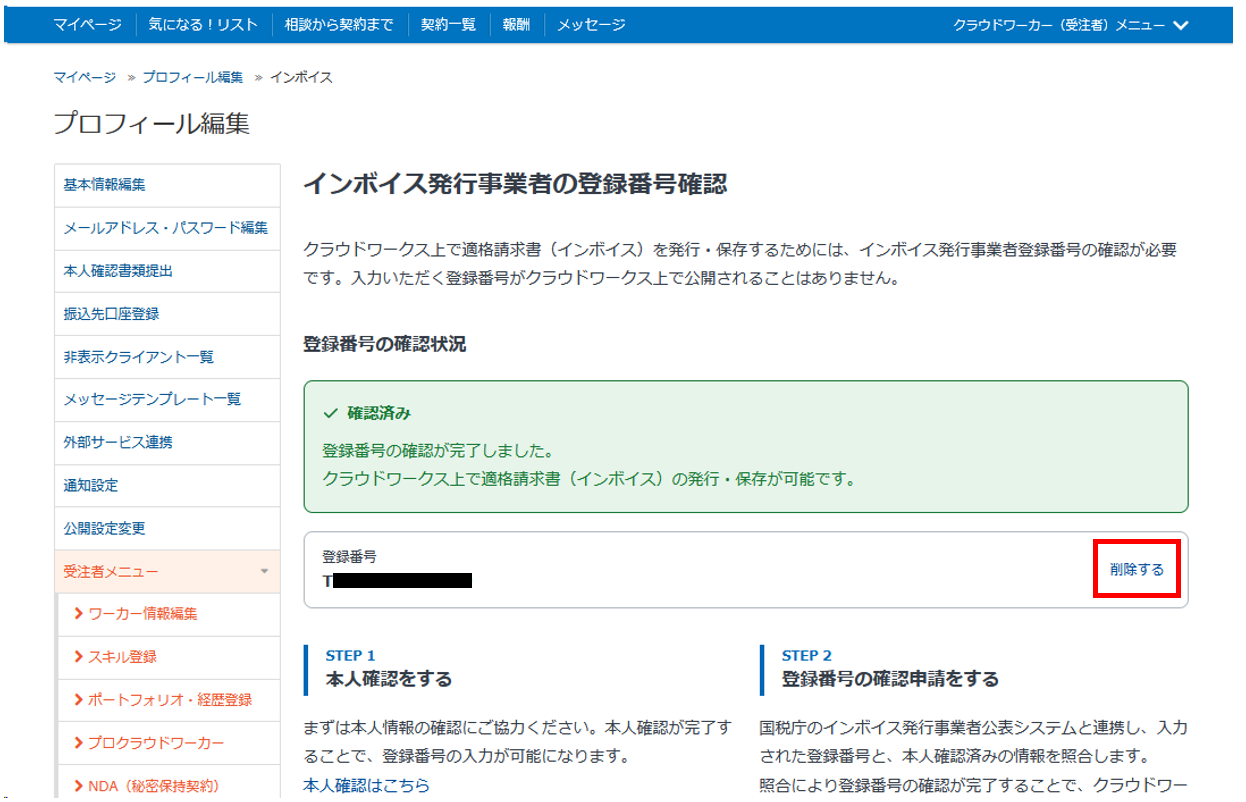The width and height of the screenshot is (1246, 802).
Task: Open 公開設定変更 sidebar item
Action: (x=169, y=528)
